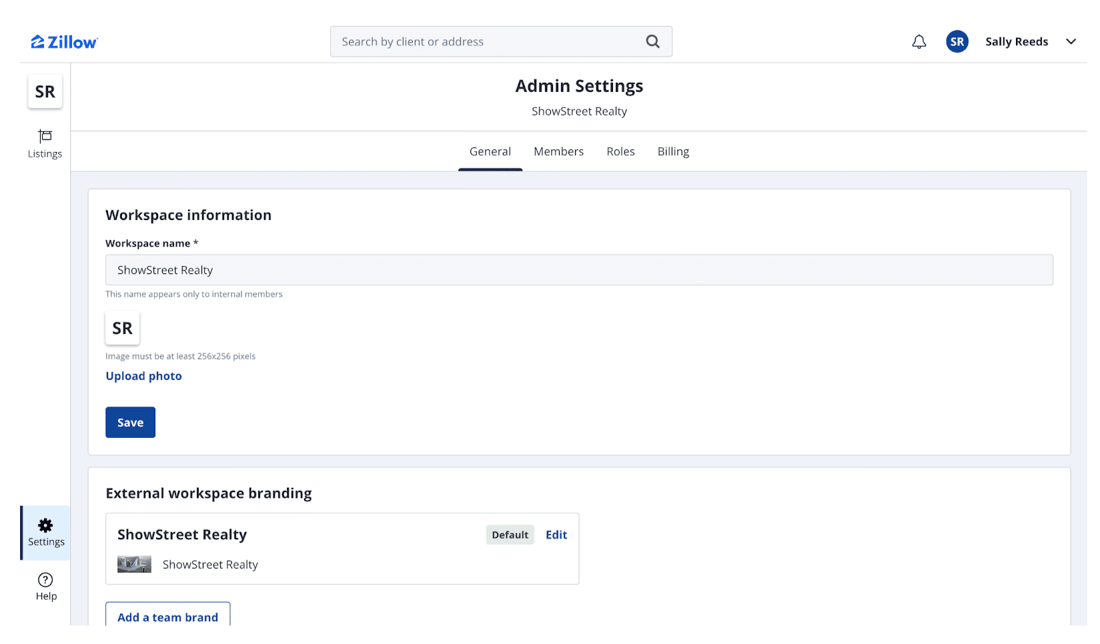Open notifications bell
The image size is (1100, 644).
918,42
